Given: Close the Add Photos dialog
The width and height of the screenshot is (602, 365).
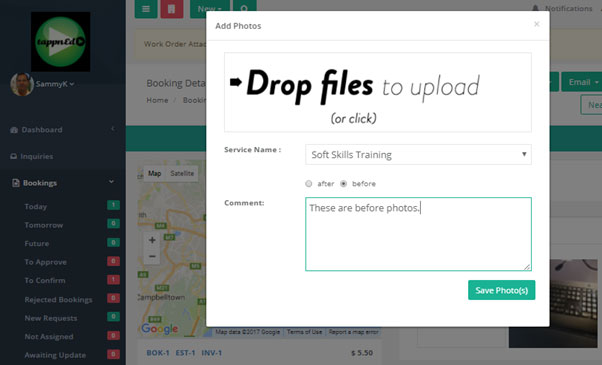Looking at the screenshot, I should tap(536, 24).
